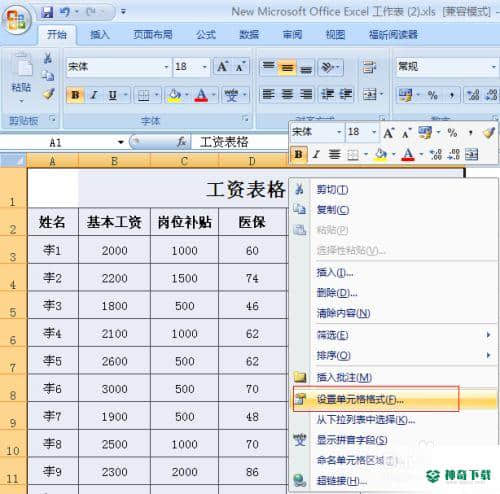Click mini toolbar Format Painter brush
This screenshot has width=500, height=494.
(x=488, y=133)
